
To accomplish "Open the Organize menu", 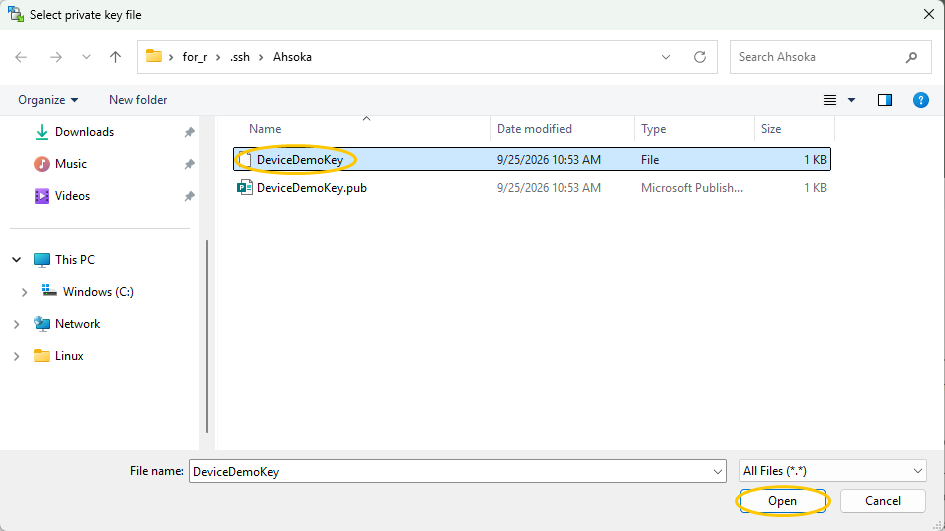I will click(x=48, y=100).
